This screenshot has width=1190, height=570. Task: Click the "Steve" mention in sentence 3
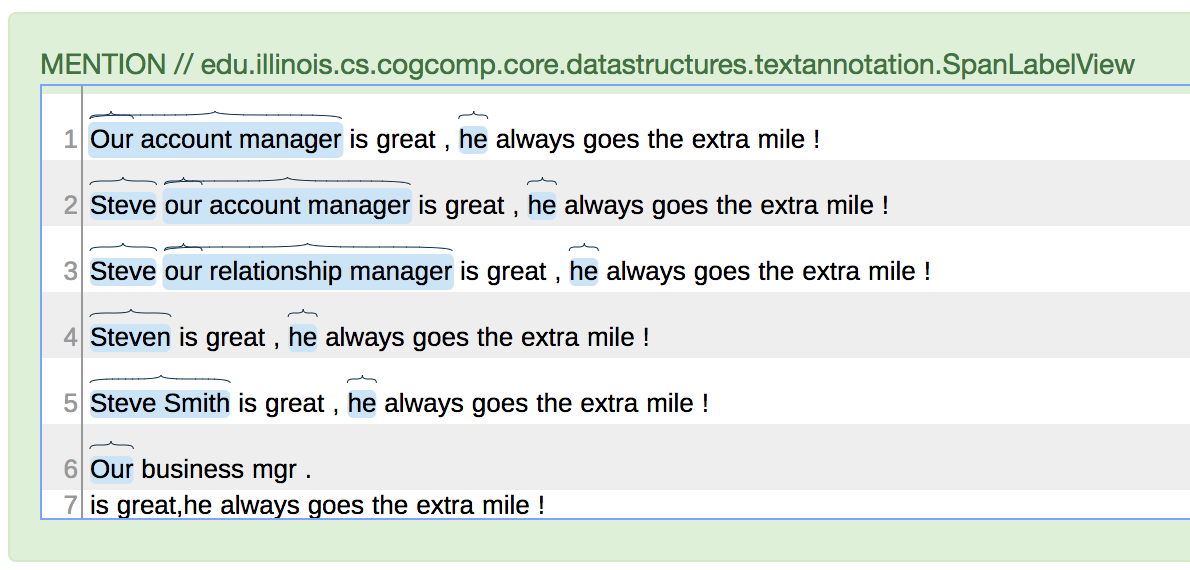pyautogui.click(x=123, y=272)
